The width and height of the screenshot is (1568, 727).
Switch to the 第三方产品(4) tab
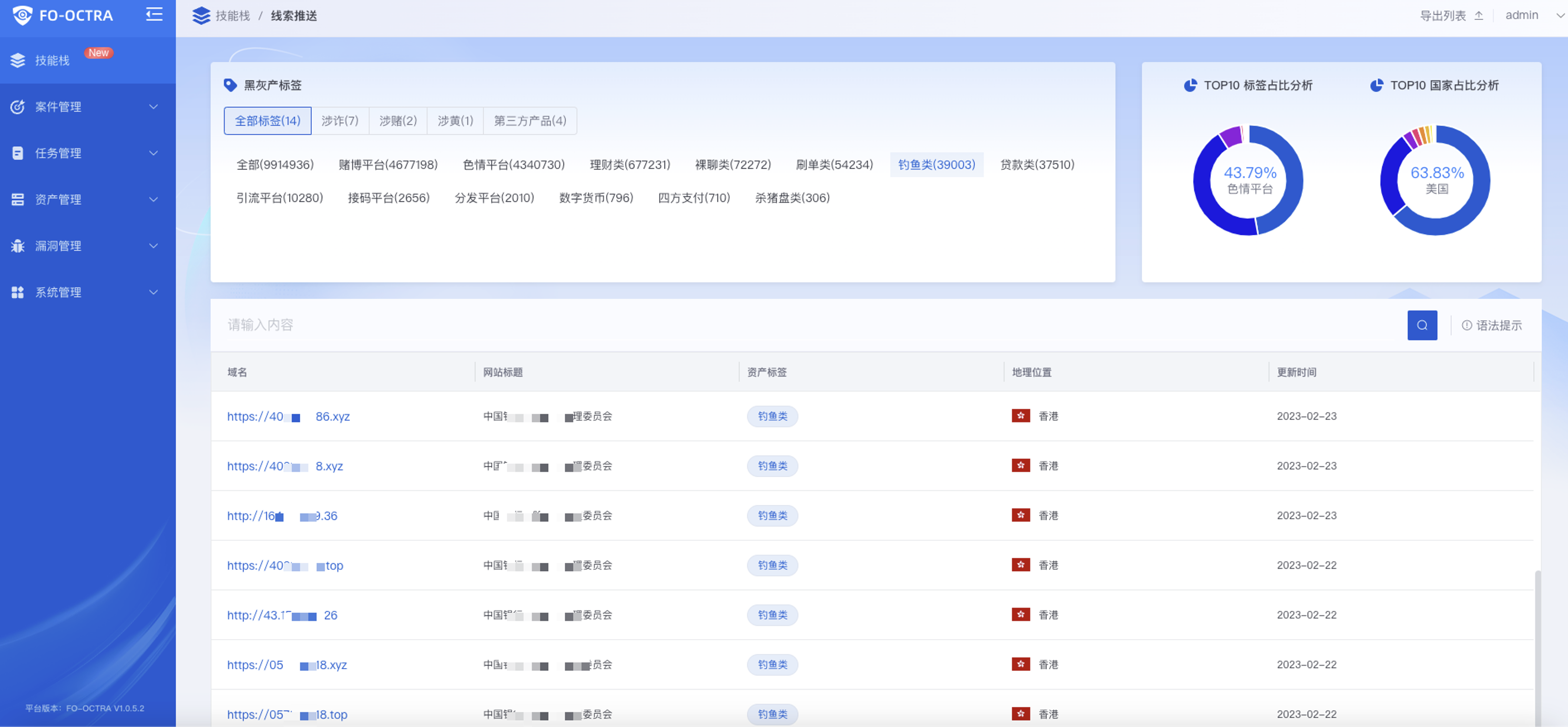coord(530,120)
